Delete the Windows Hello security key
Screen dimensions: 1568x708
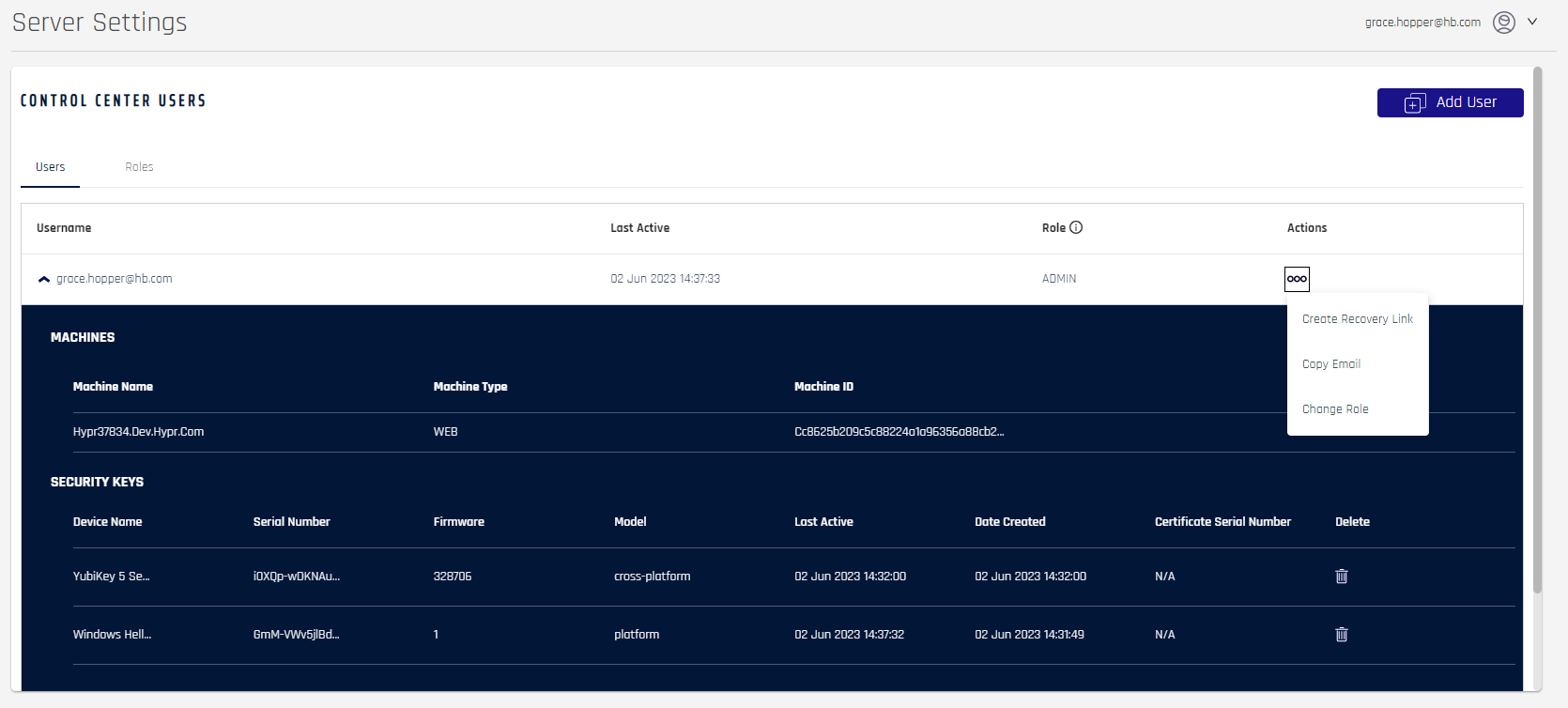1342,635
